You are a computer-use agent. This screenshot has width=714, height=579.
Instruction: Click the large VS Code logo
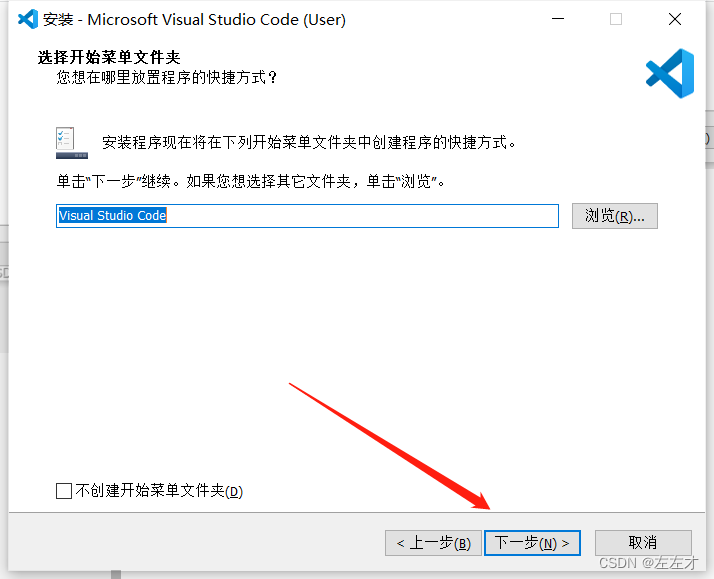pyautogui.click(x=670, y=73)
